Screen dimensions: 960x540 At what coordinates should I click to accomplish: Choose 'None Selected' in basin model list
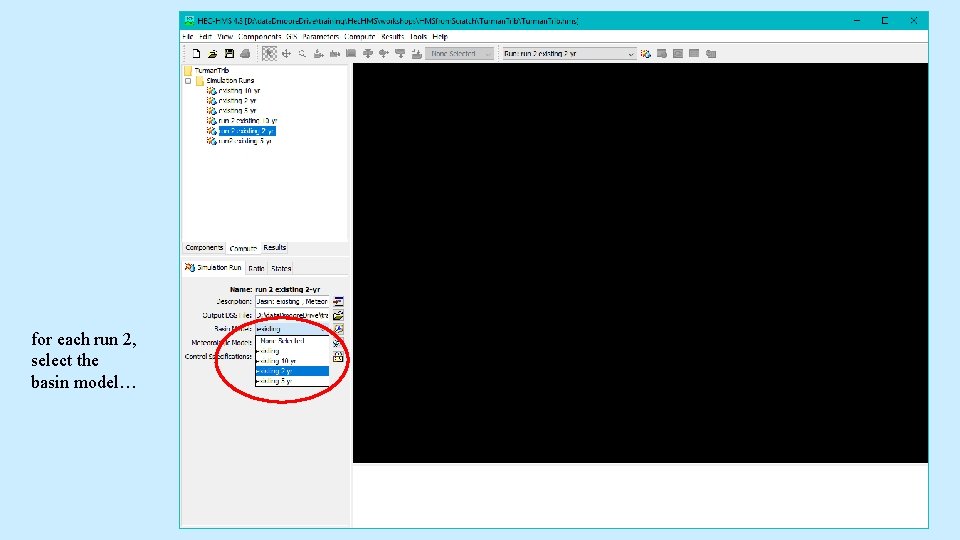[292, 341]
